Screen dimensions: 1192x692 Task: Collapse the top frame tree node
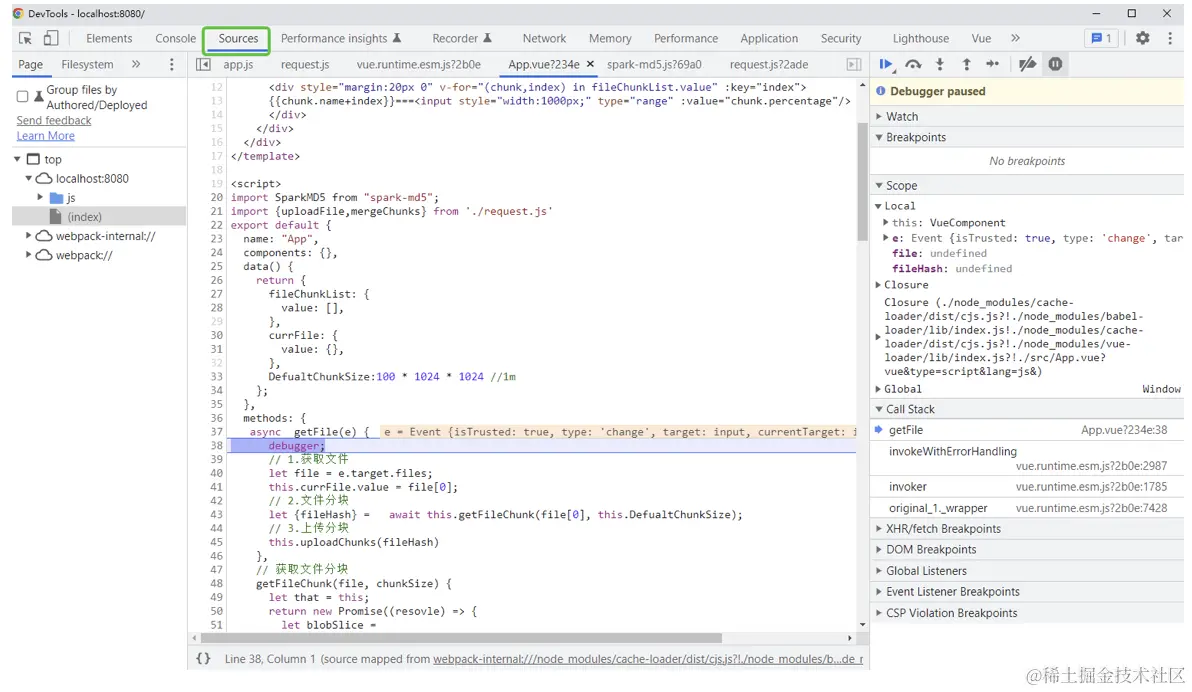[x=17, y=159]
